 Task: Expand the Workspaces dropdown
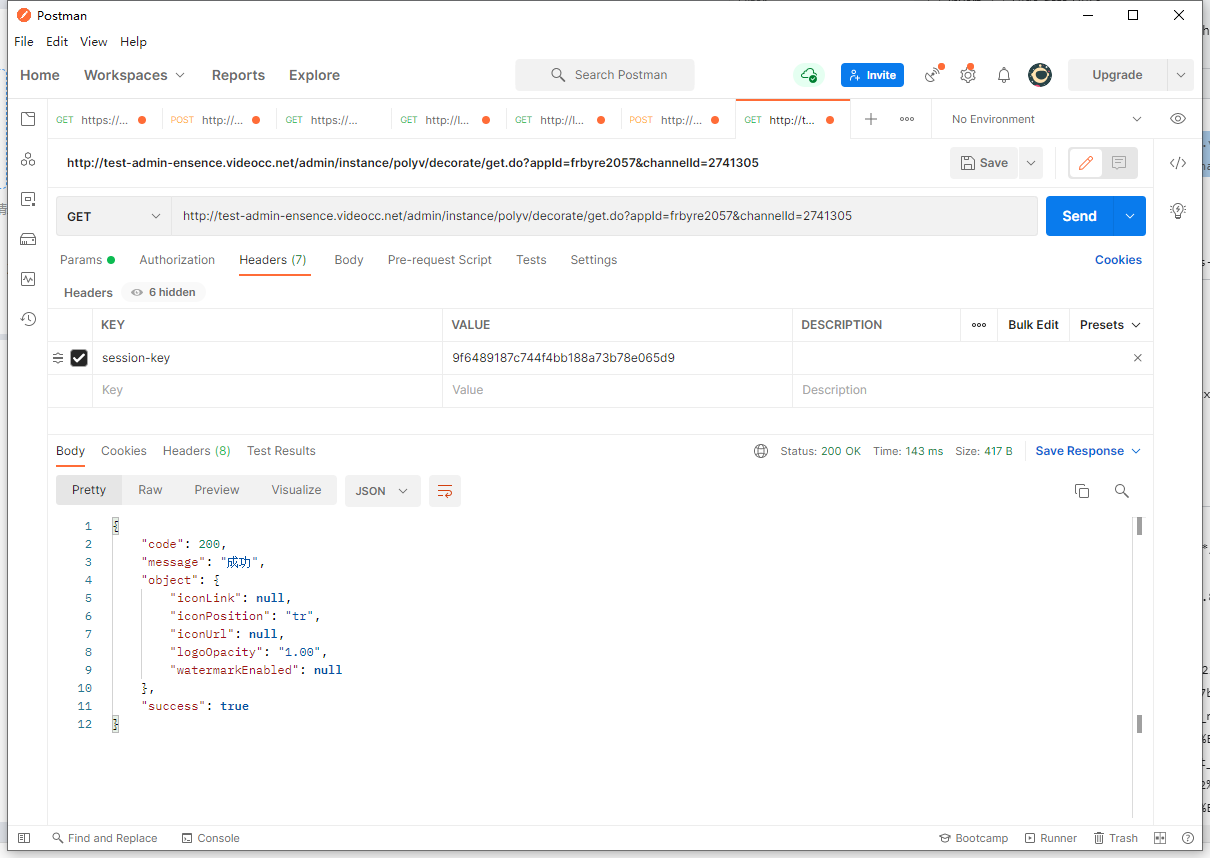pyautogui.click(x=135, y=75)
